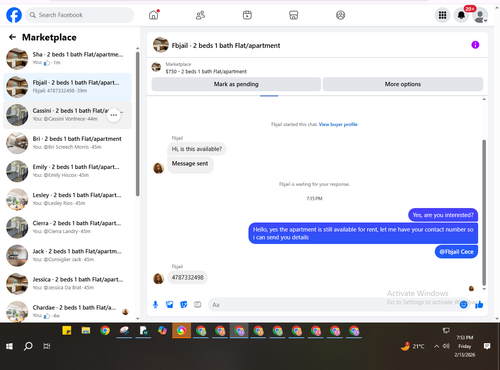Focus the message text input field
Image resolution: width=500 pixels, height=370 pixels.
[x=333, y=305]
